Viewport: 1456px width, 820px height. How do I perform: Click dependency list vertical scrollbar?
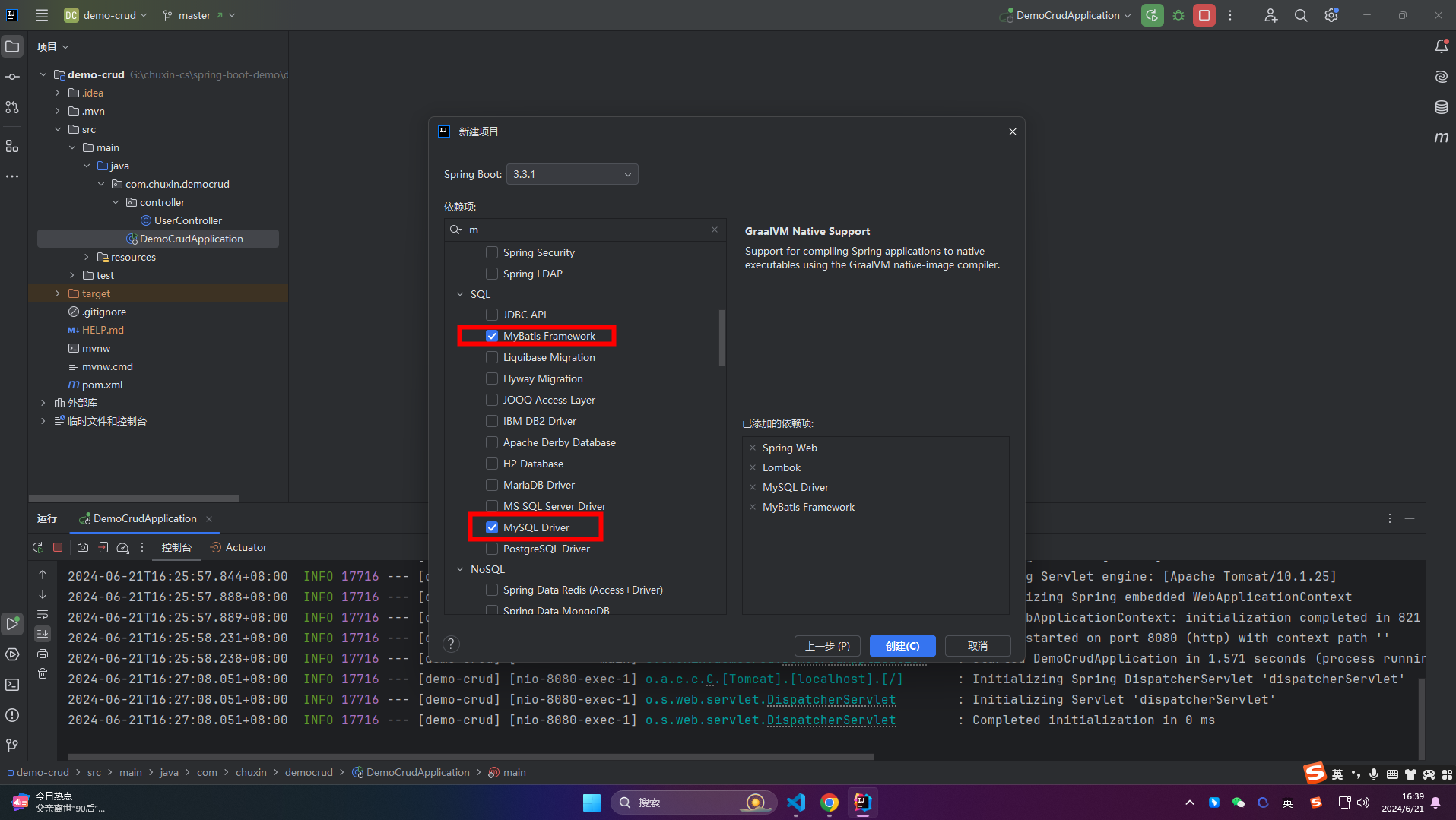722,337
